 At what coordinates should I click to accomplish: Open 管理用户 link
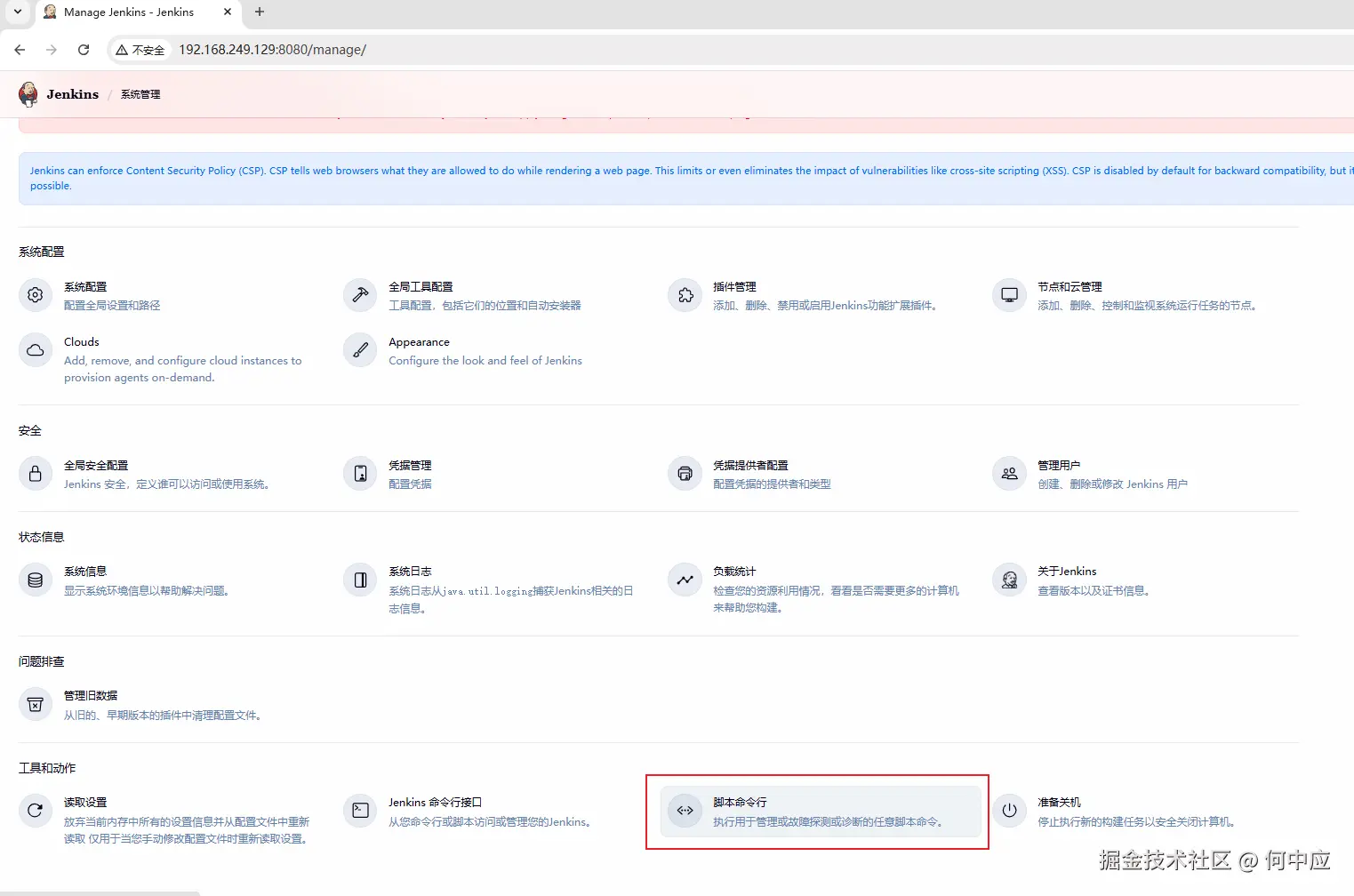click(1059, 466)
